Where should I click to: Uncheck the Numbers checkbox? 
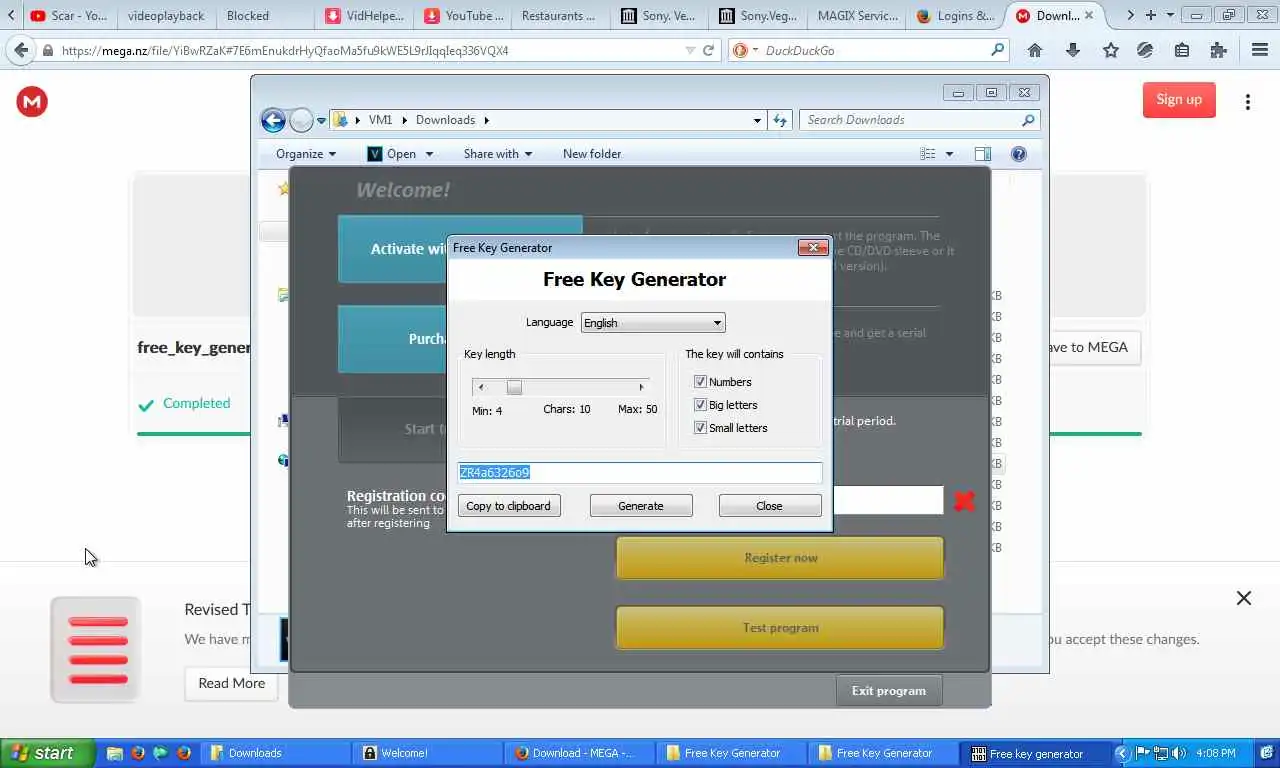pos(700,381)
